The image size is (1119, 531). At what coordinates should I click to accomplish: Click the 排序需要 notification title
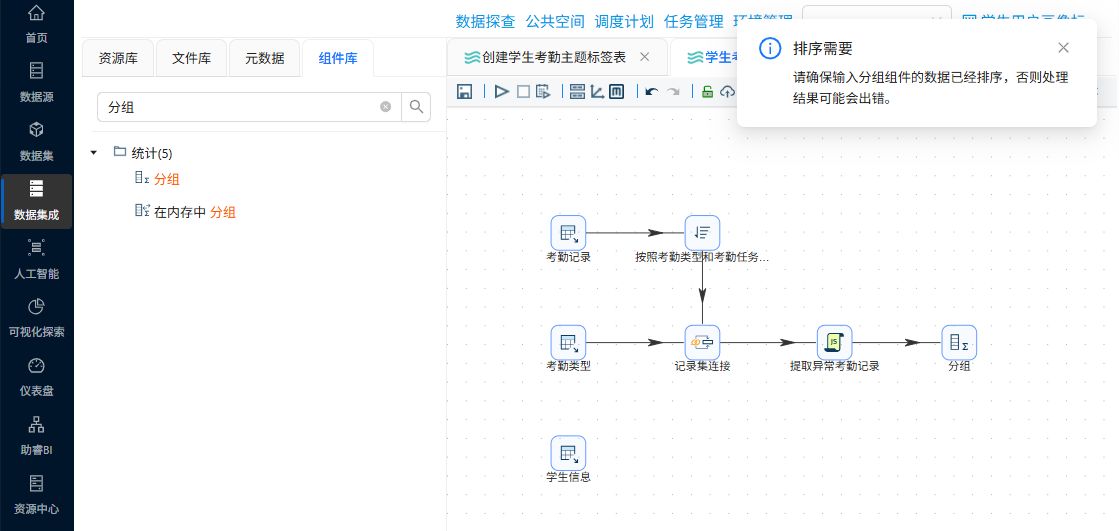(823, 49)
